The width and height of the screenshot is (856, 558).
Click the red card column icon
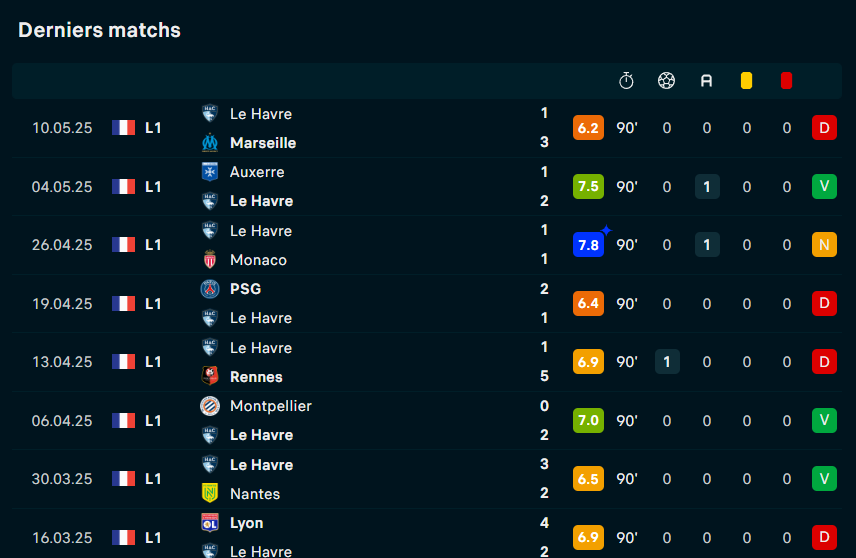pos(786,81)
